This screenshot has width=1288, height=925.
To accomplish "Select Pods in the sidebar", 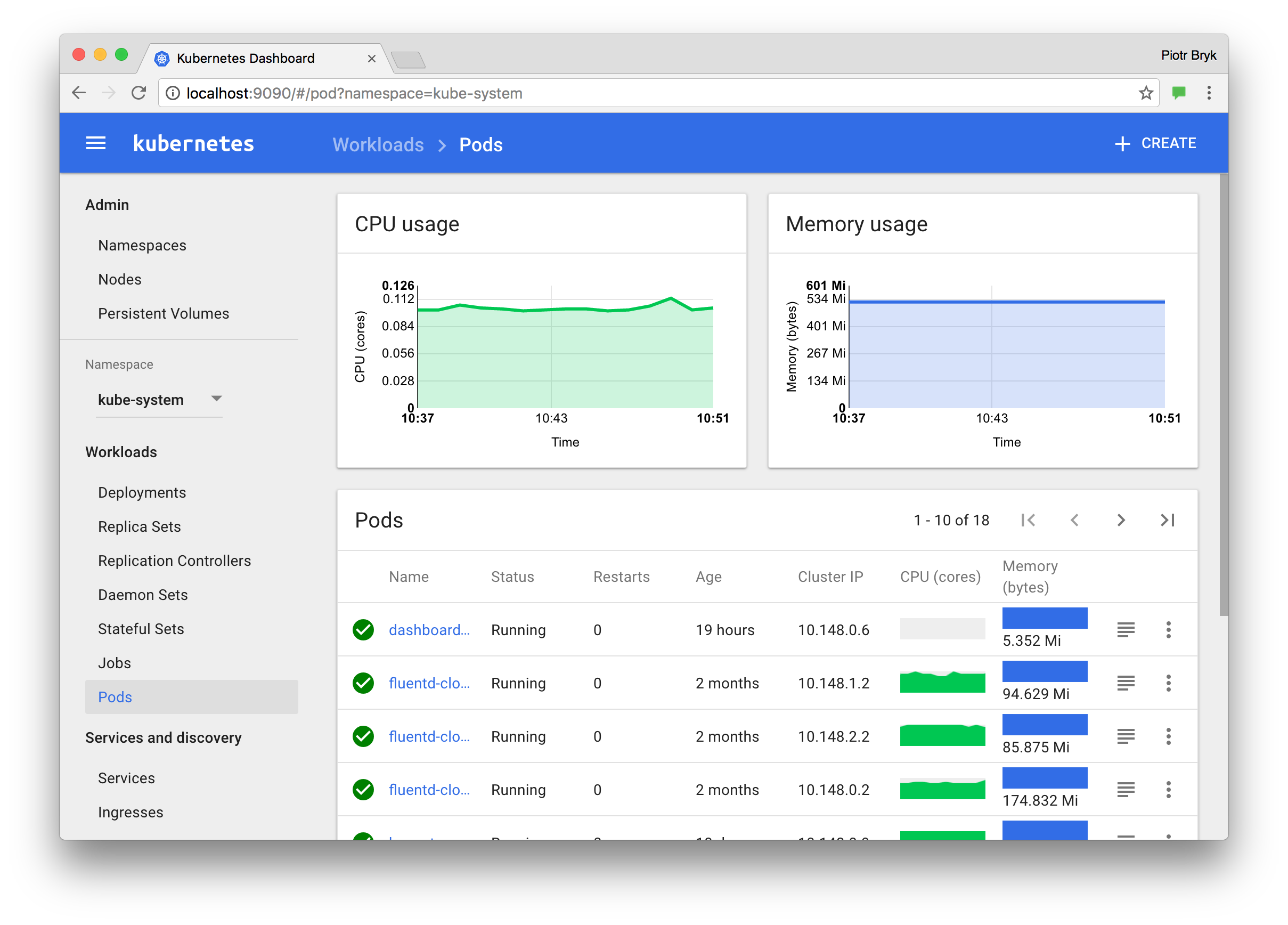I will pos(191,696).
